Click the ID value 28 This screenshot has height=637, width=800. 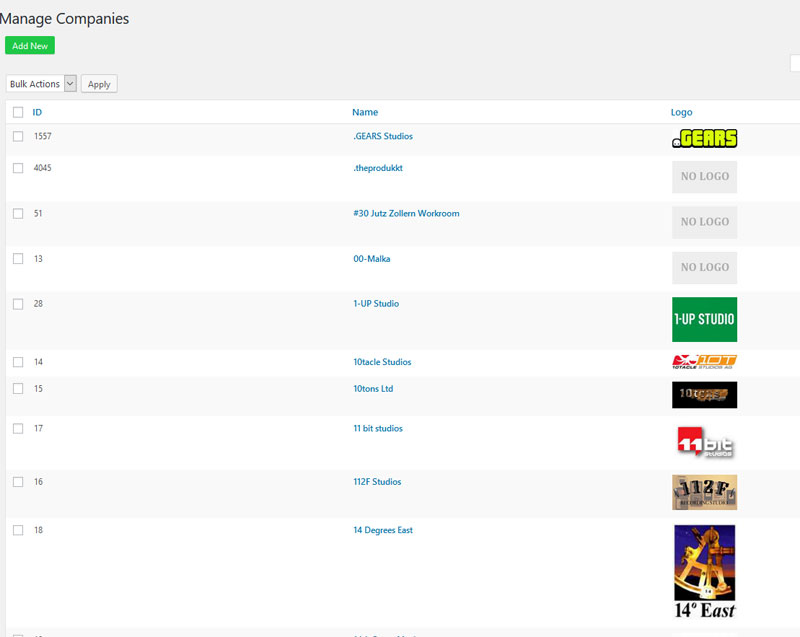[x=38, y=303]
